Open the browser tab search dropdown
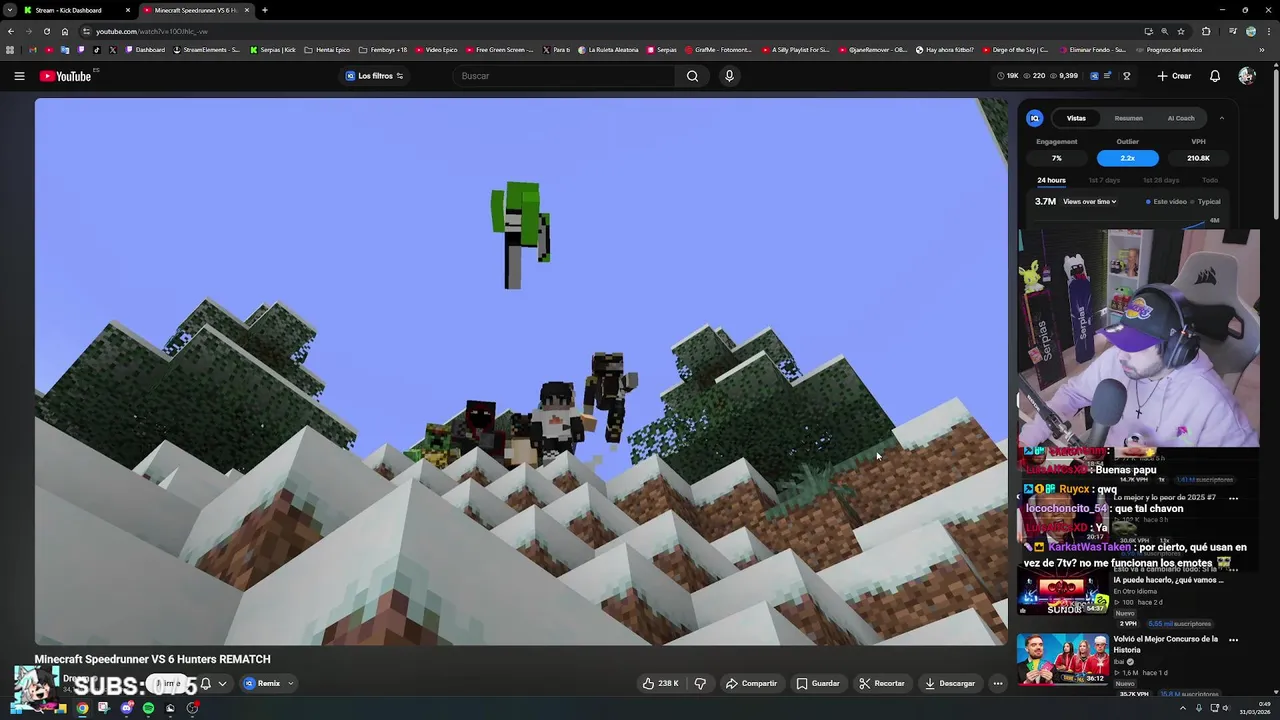The image size is (1280, 720). pyautogui.click(x=9, y=10)
